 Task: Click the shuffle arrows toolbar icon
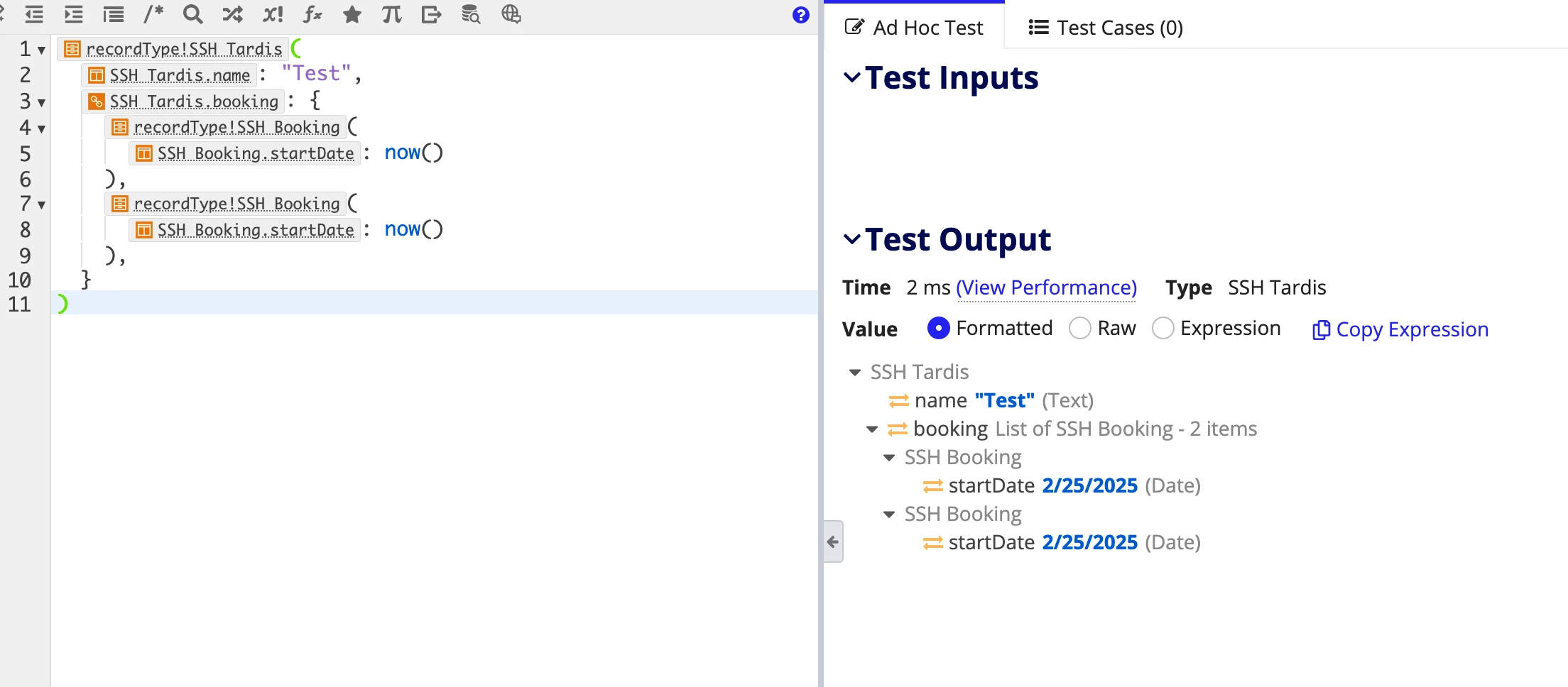[x=232, y=14]
